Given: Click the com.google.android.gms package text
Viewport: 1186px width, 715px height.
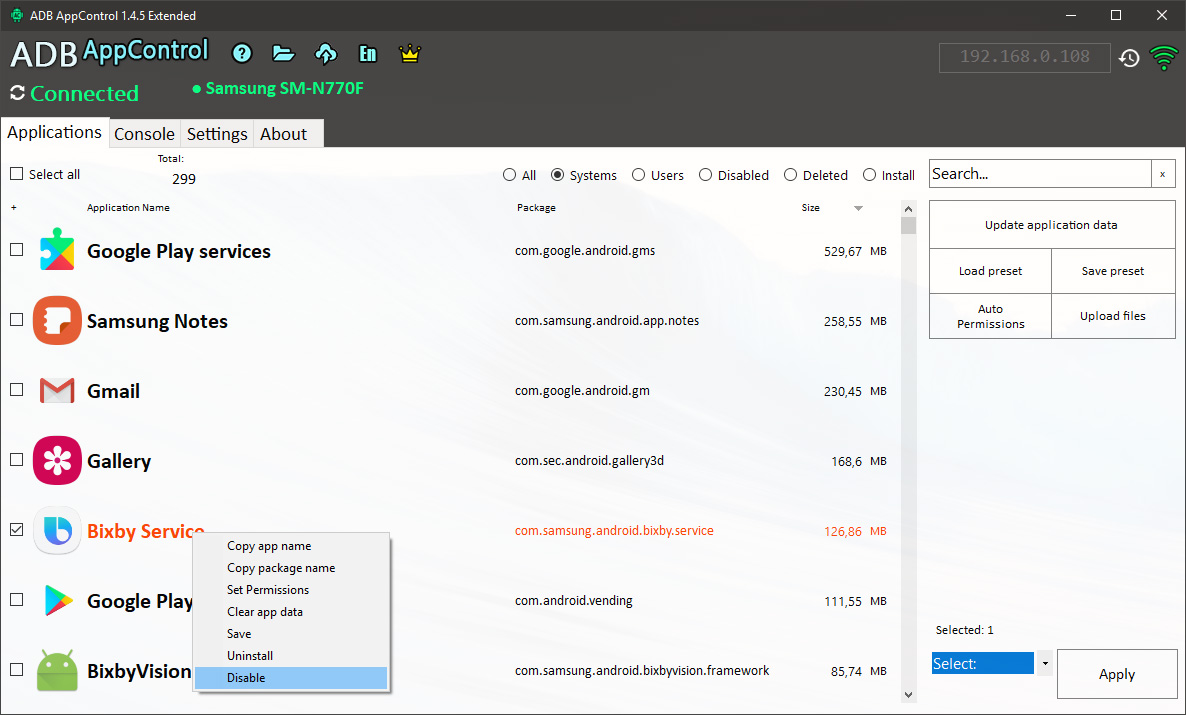Looking at the screenshot, I should point(585,250).
